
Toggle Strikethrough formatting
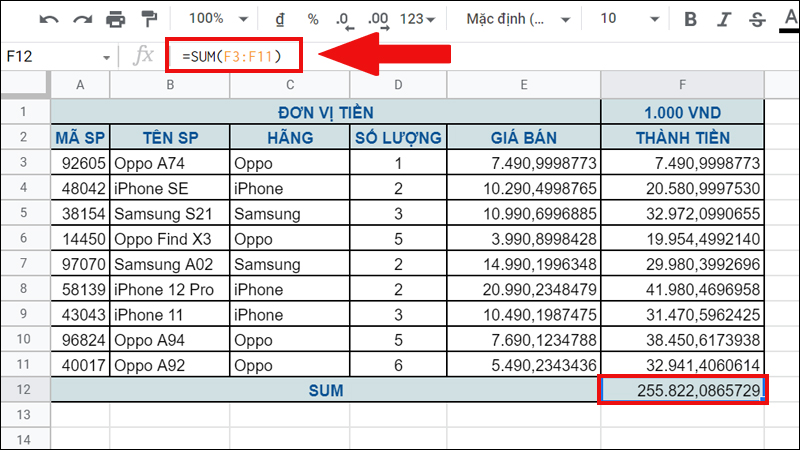coord(757,19)
